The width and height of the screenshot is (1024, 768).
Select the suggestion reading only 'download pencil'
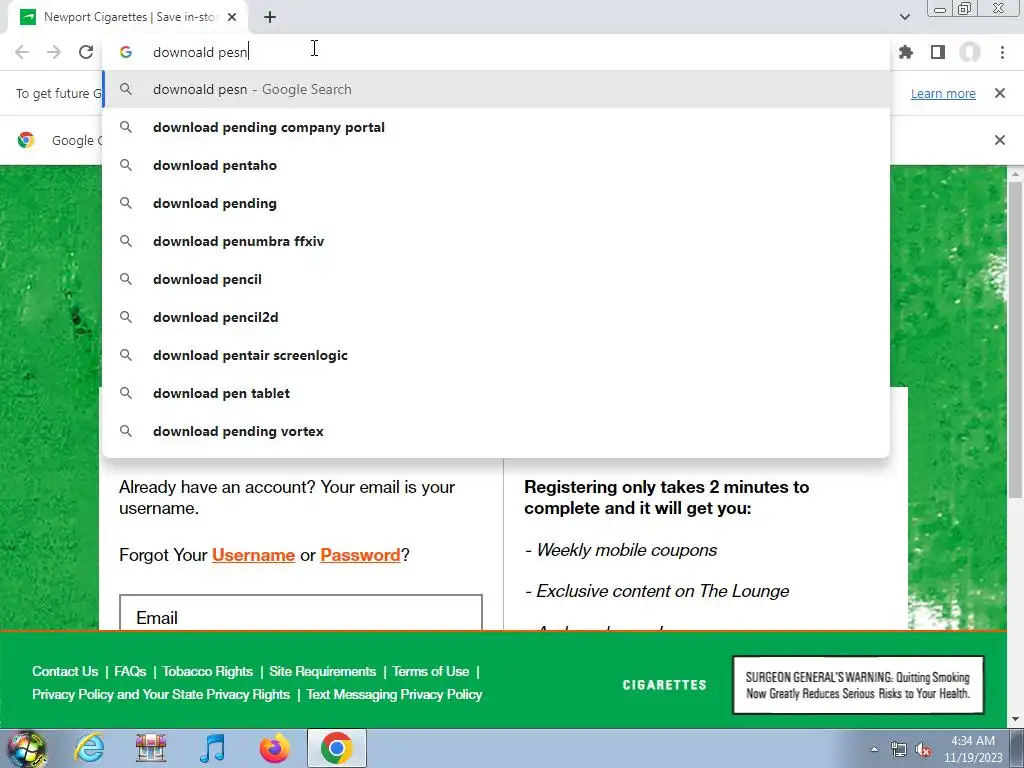[496, 279]
